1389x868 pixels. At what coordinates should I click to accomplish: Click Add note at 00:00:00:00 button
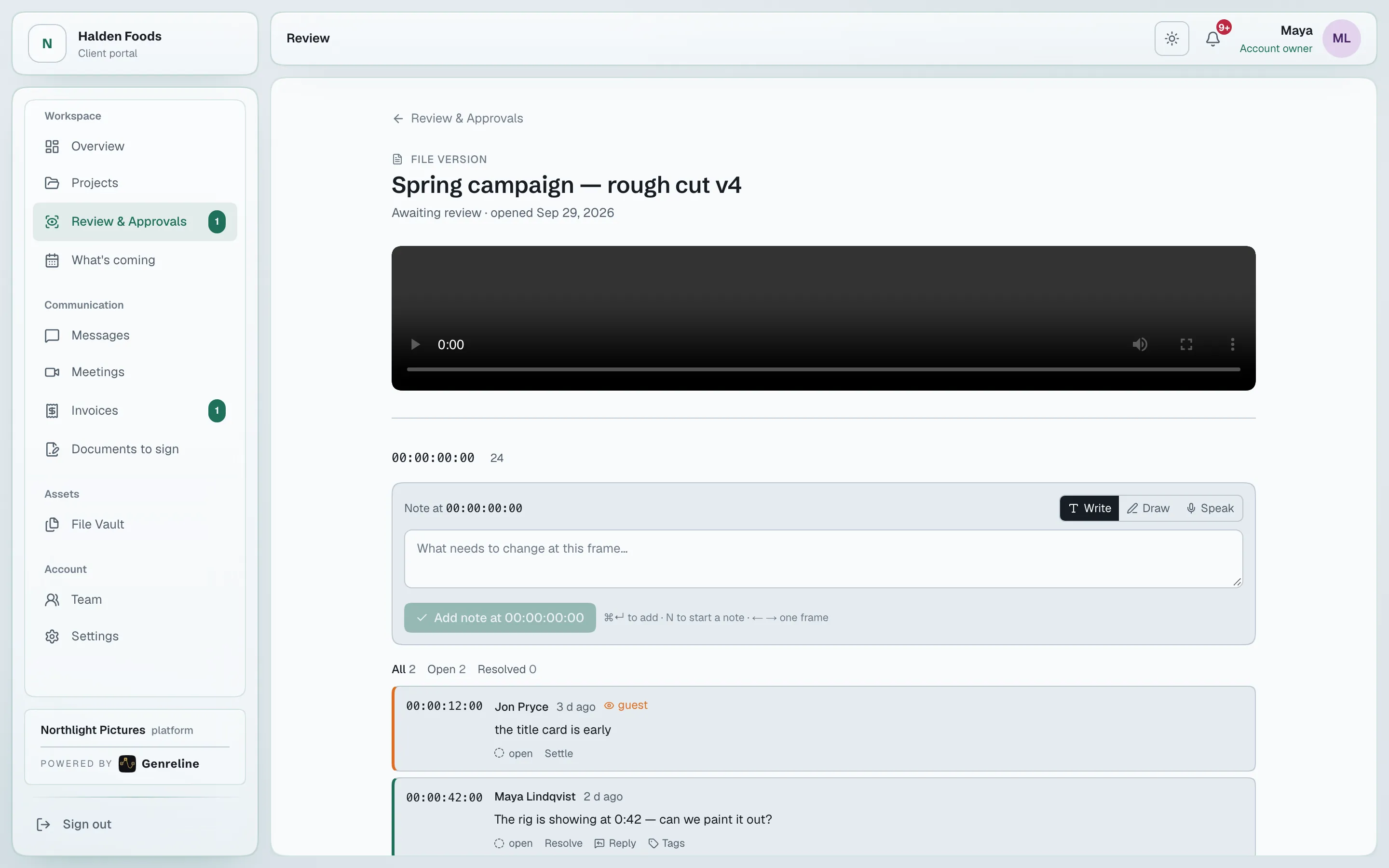coord(499,618)
